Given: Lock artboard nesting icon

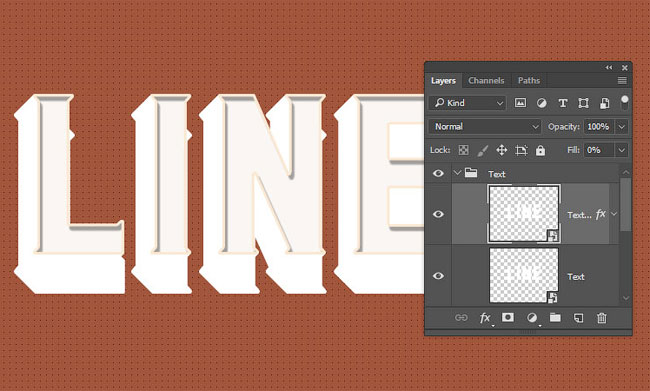Looking at the screenshot, I should pos(521,150).
